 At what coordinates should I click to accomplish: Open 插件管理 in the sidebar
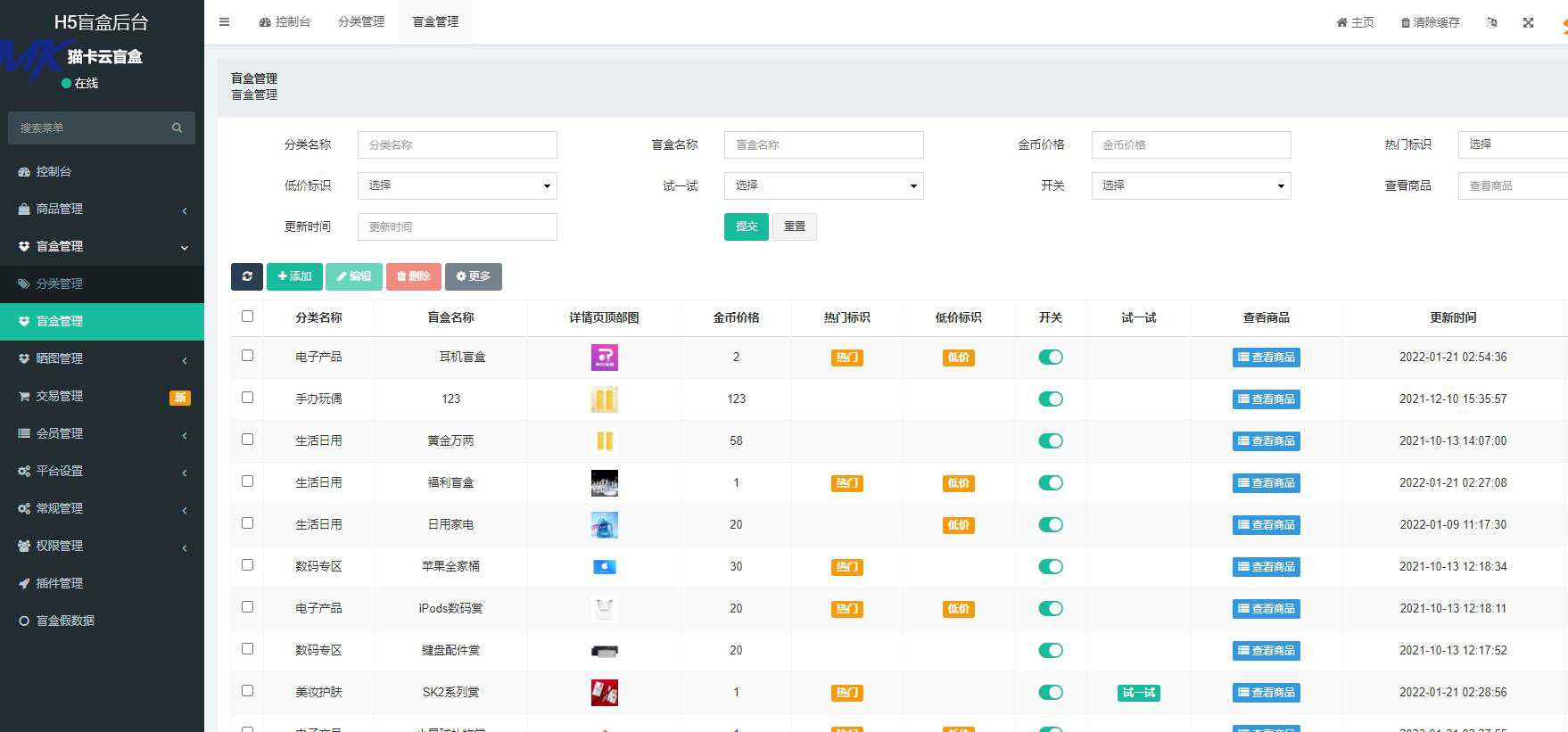pos(102,583)
